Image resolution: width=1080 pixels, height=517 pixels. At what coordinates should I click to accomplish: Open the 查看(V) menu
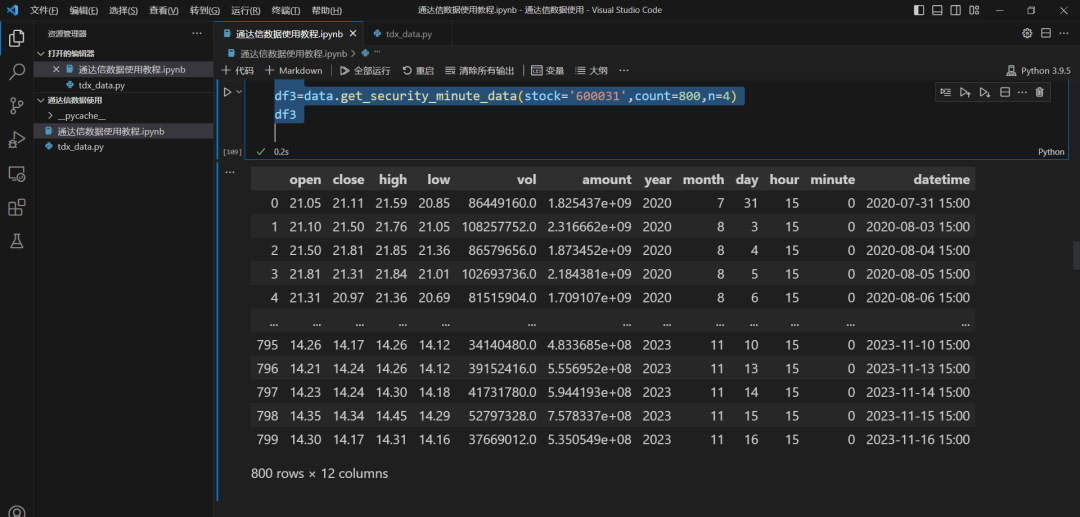[x=164, y=10]
